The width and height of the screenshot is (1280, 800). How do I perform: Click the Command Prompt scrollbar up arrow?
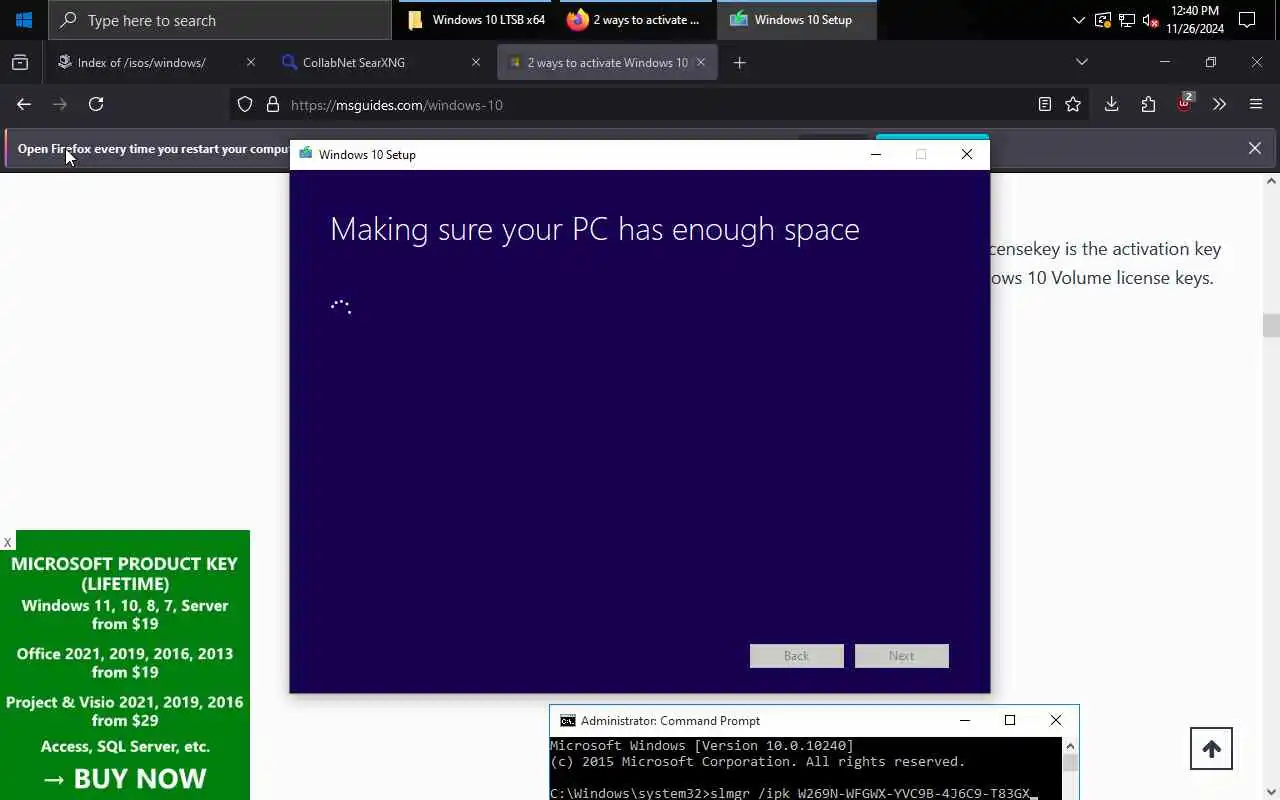1070,746
